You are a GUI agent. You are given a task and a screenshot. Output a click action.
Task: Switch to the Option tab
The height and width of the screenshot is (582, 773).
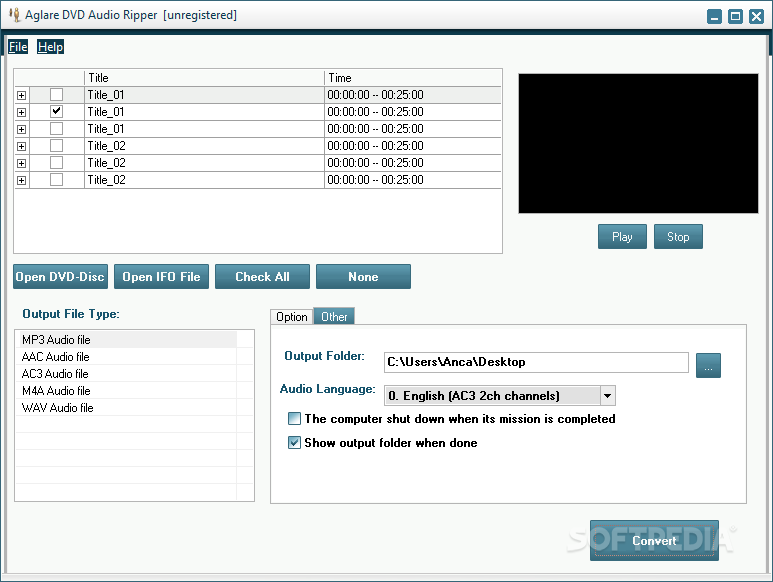[x=291, y=316]
